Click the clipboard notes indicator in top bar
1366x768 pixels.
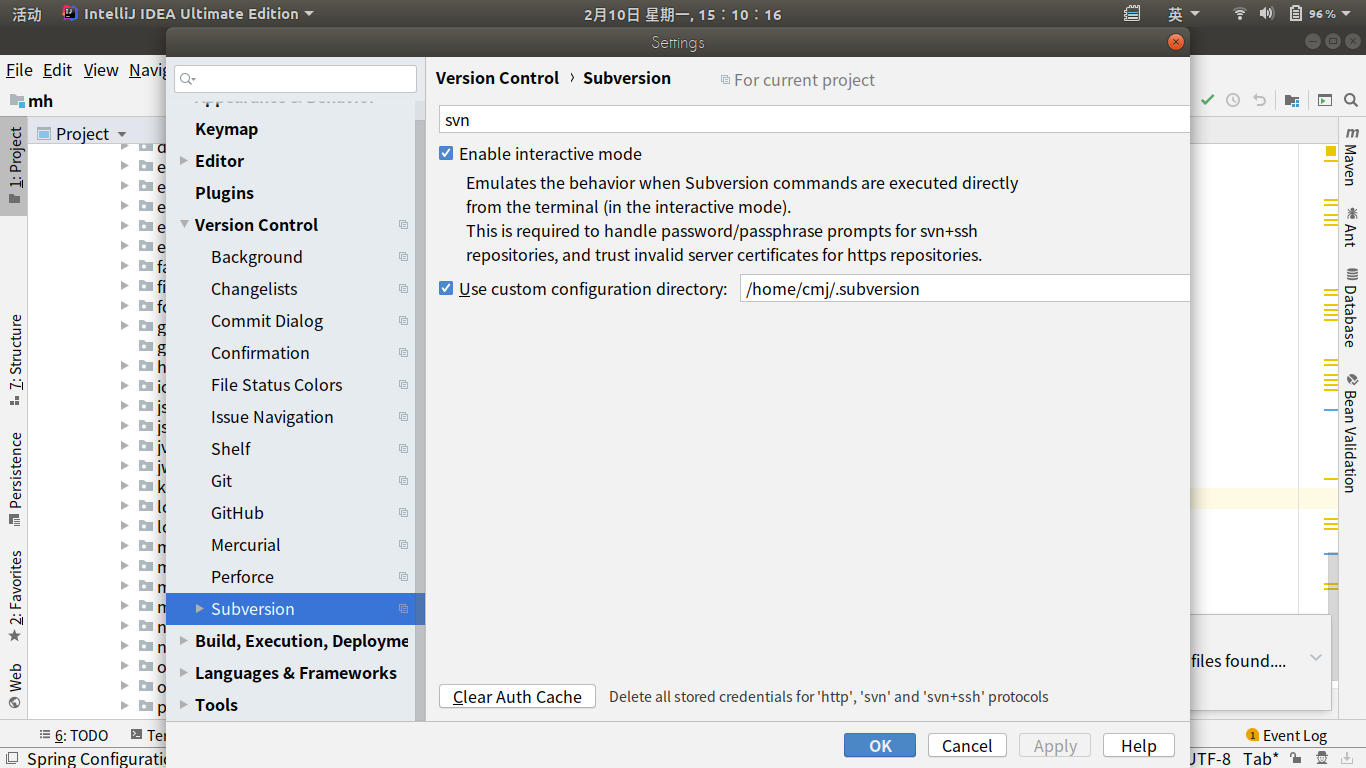[1132, 14]
